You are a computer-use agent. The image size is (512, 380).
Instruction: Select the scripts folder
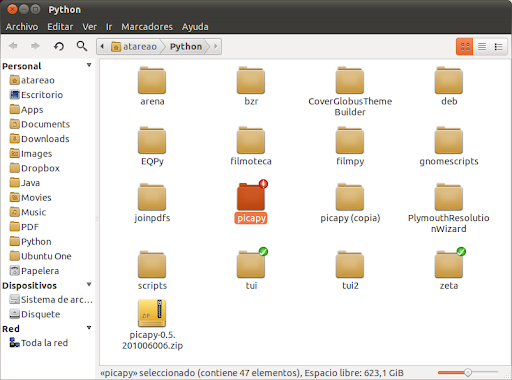[x=152, y=270]
